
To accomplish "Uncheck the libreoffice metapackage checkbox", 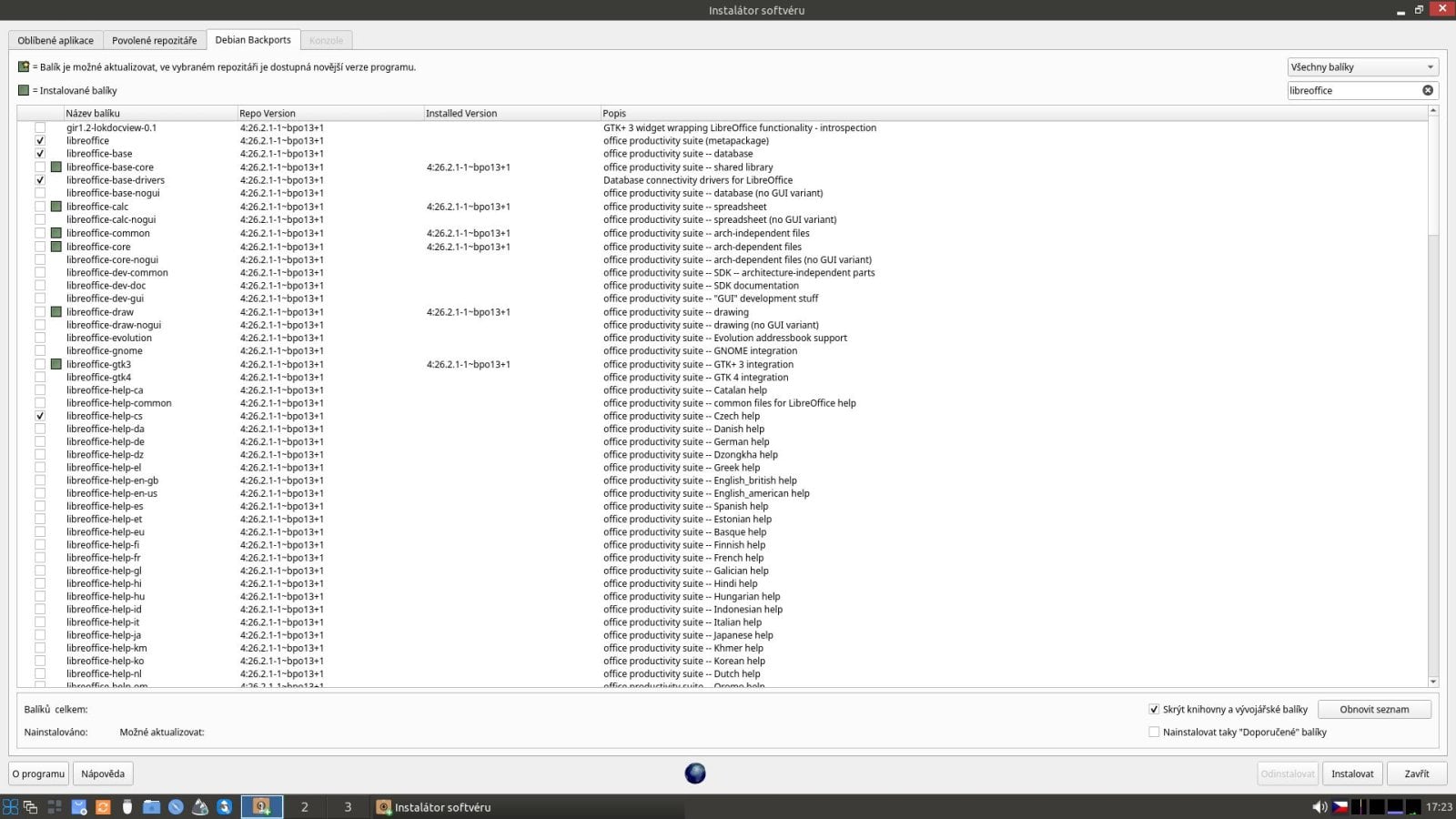I will [40, 141].
